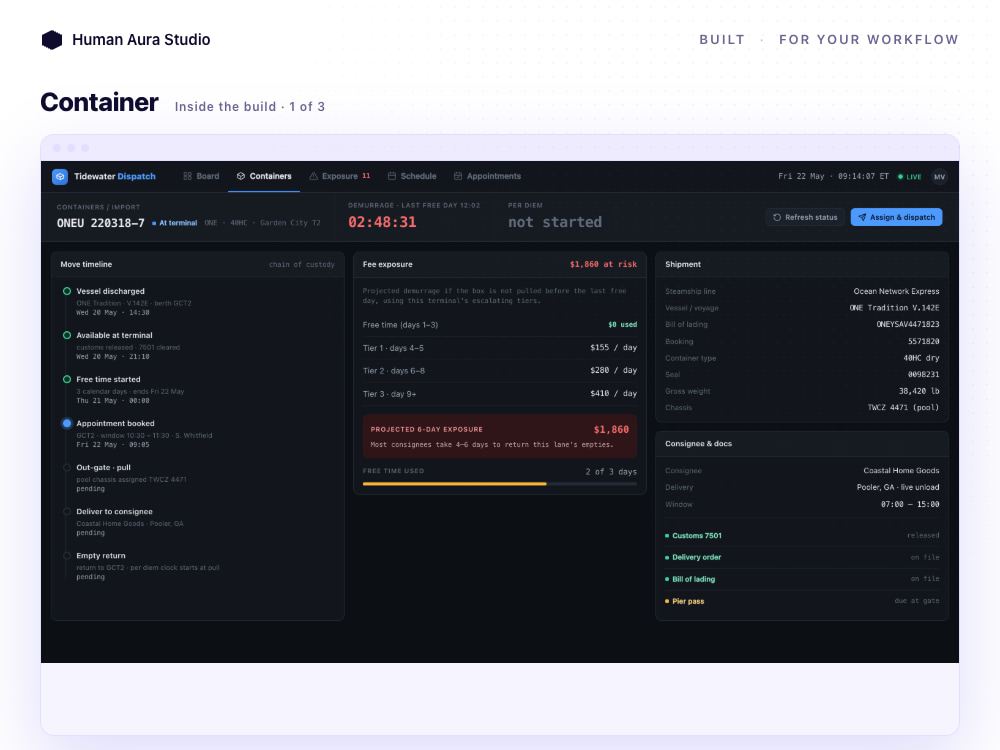The width and height of the screenshot is (1000, 750).
Task: Click the date 'Fri 22 May · 09:14:07 ET'
Action: coord(833,177)
